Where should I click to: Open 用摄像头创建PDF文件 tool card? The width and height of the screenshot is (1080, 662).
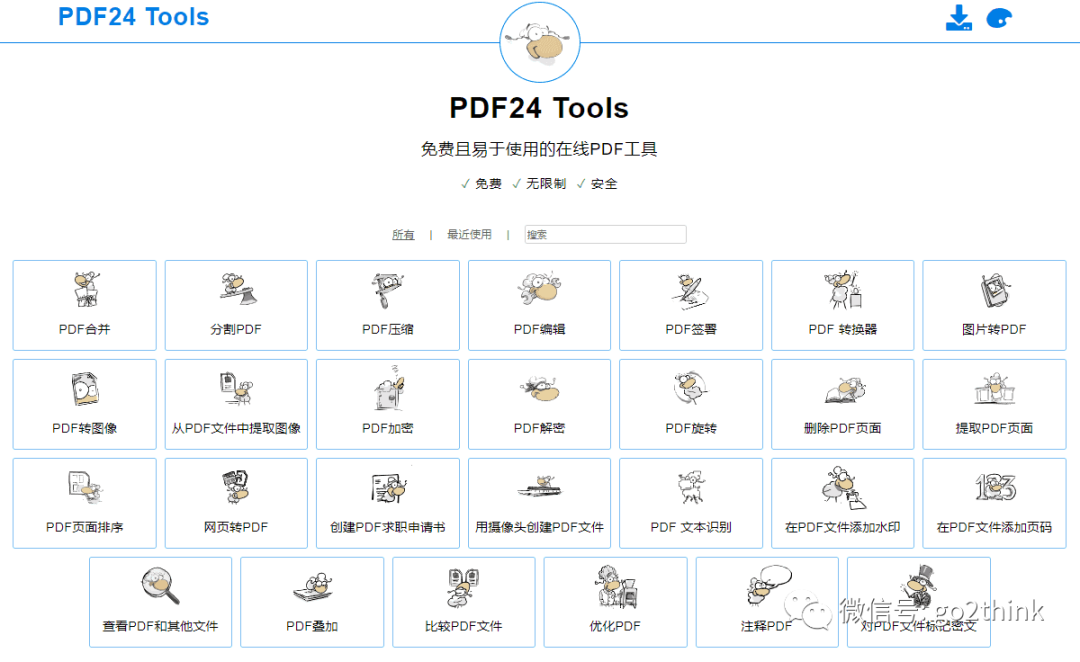click(539, 503)
